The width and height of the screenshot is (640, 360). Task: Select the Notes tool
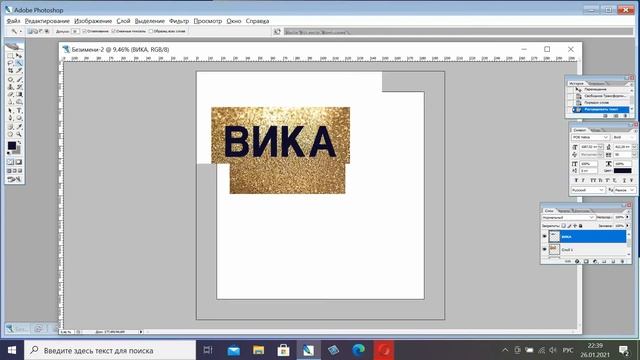[x=11, y=127]
